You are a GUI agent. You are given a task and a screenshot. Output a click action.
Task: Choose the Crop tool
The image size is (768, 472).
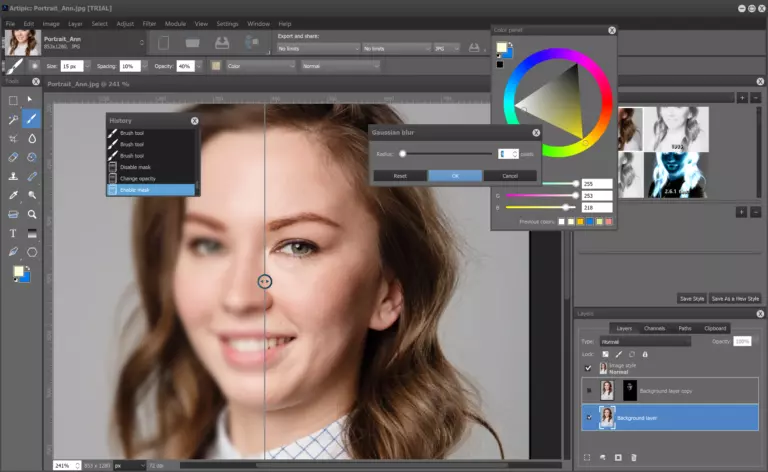[x=13, y=138]
